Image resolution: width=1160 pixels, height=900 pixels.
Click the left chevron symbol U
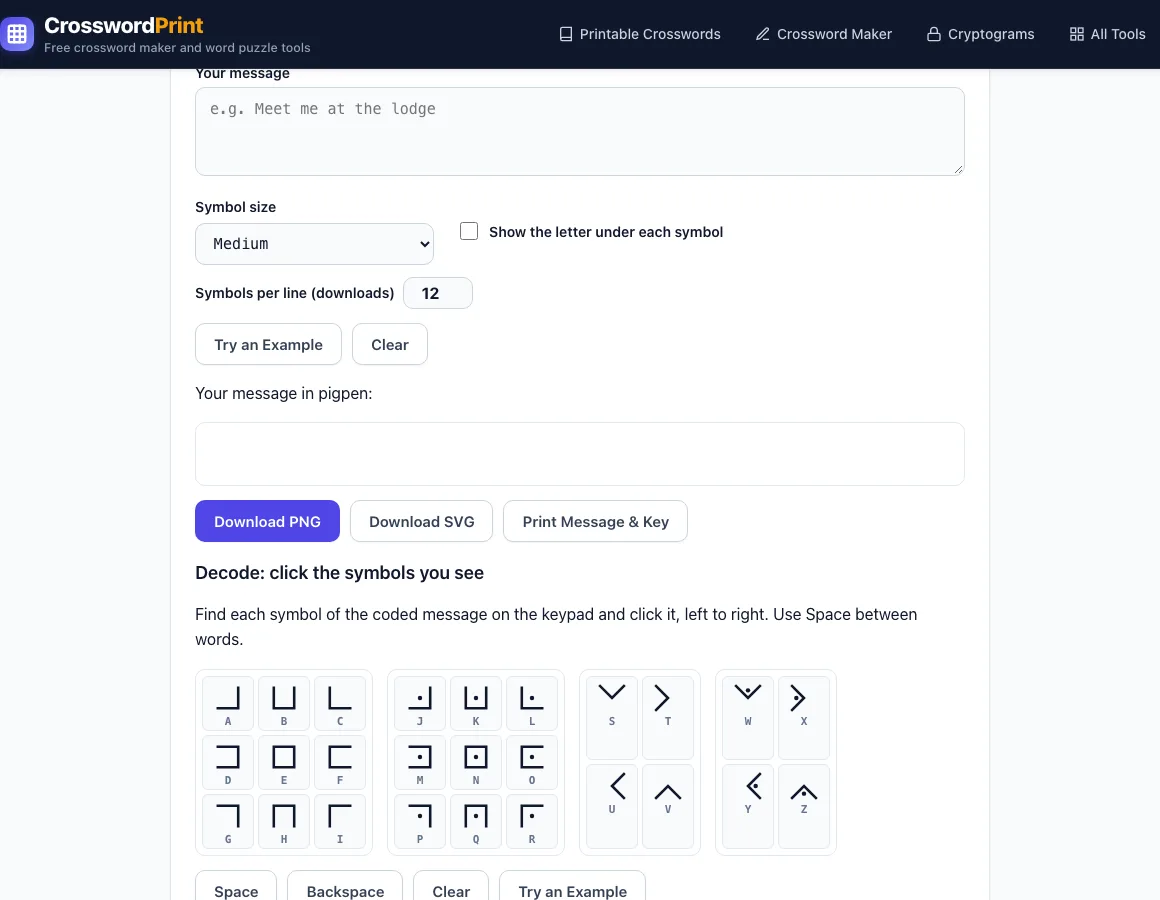pos(612,806)
